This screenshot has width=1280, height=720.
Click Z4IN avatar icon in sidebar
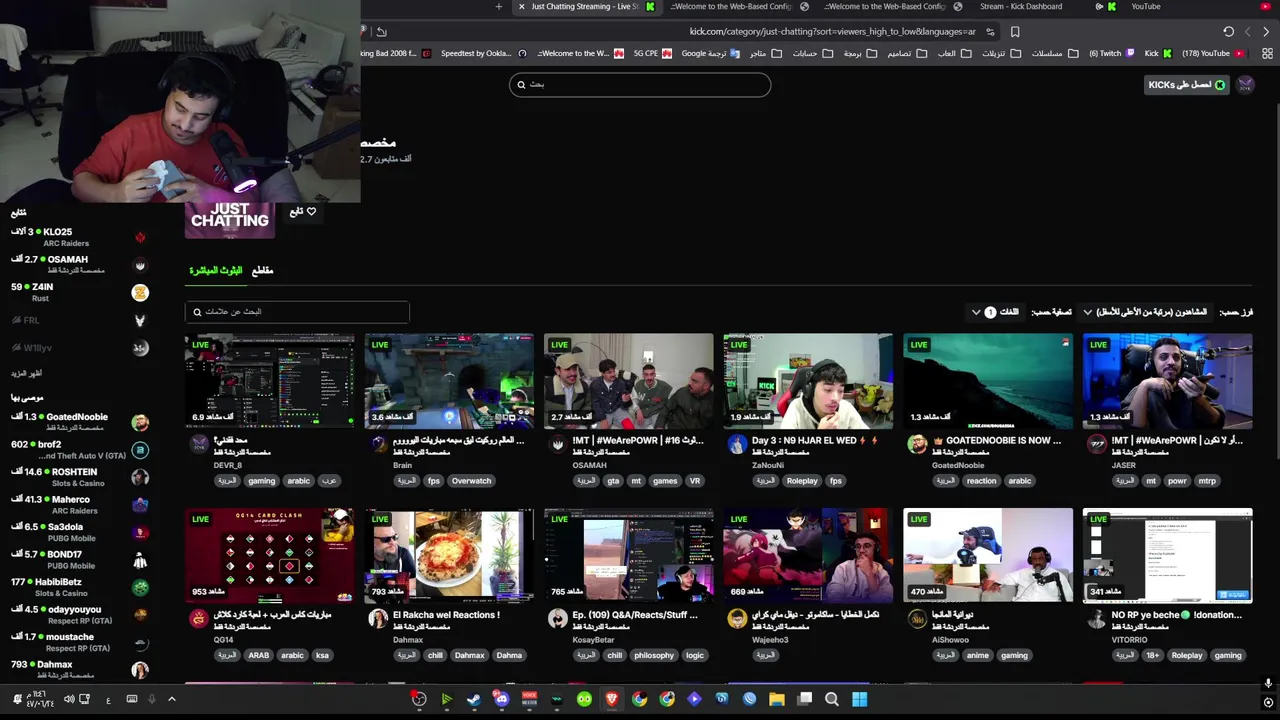coord(140,292)
